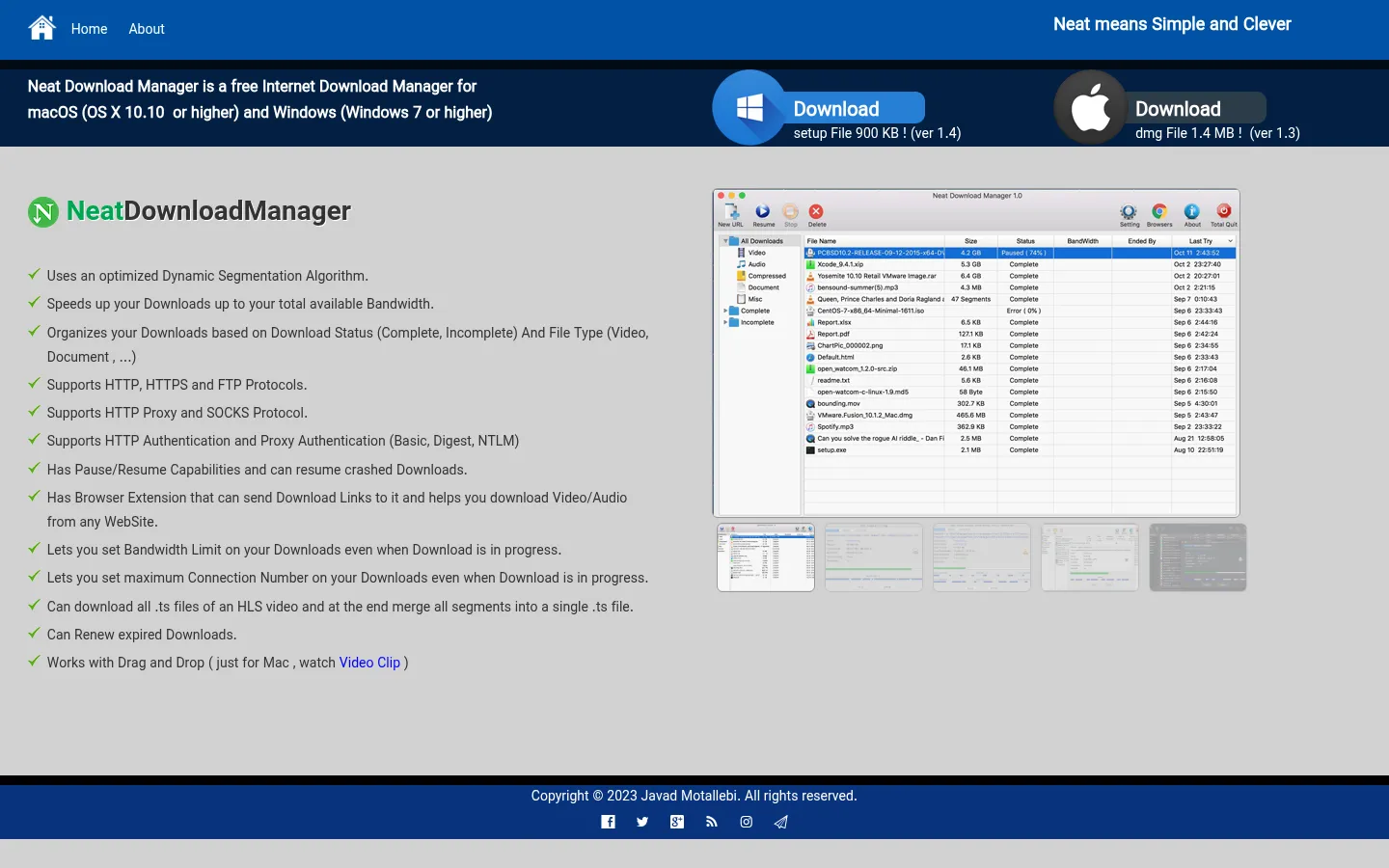Click 'setup File 900 KB ! (ver 1.4)' text
This screenshot has height=868, width=1389.
pos(877,133)
